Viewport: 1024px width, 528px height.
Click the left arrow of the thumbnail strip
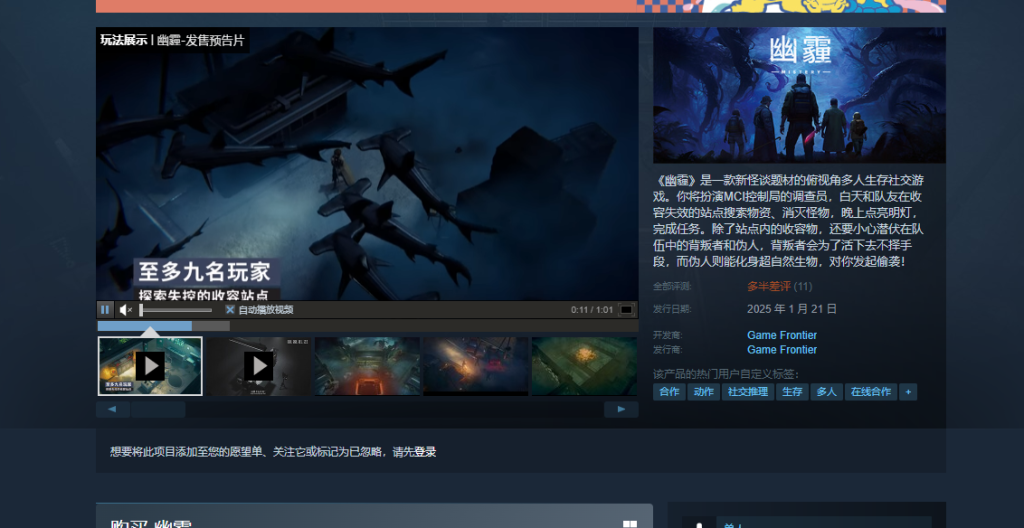click(112, 410)
